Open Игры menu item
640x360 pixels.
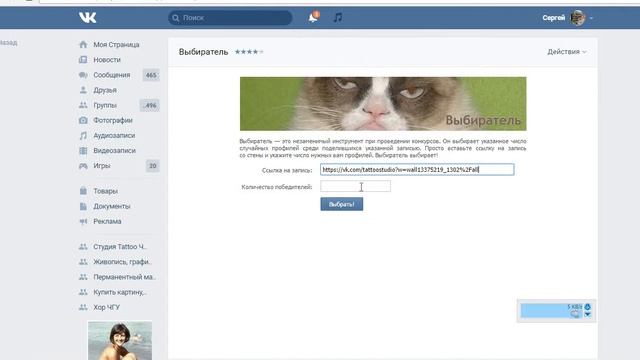coord(102,166)
